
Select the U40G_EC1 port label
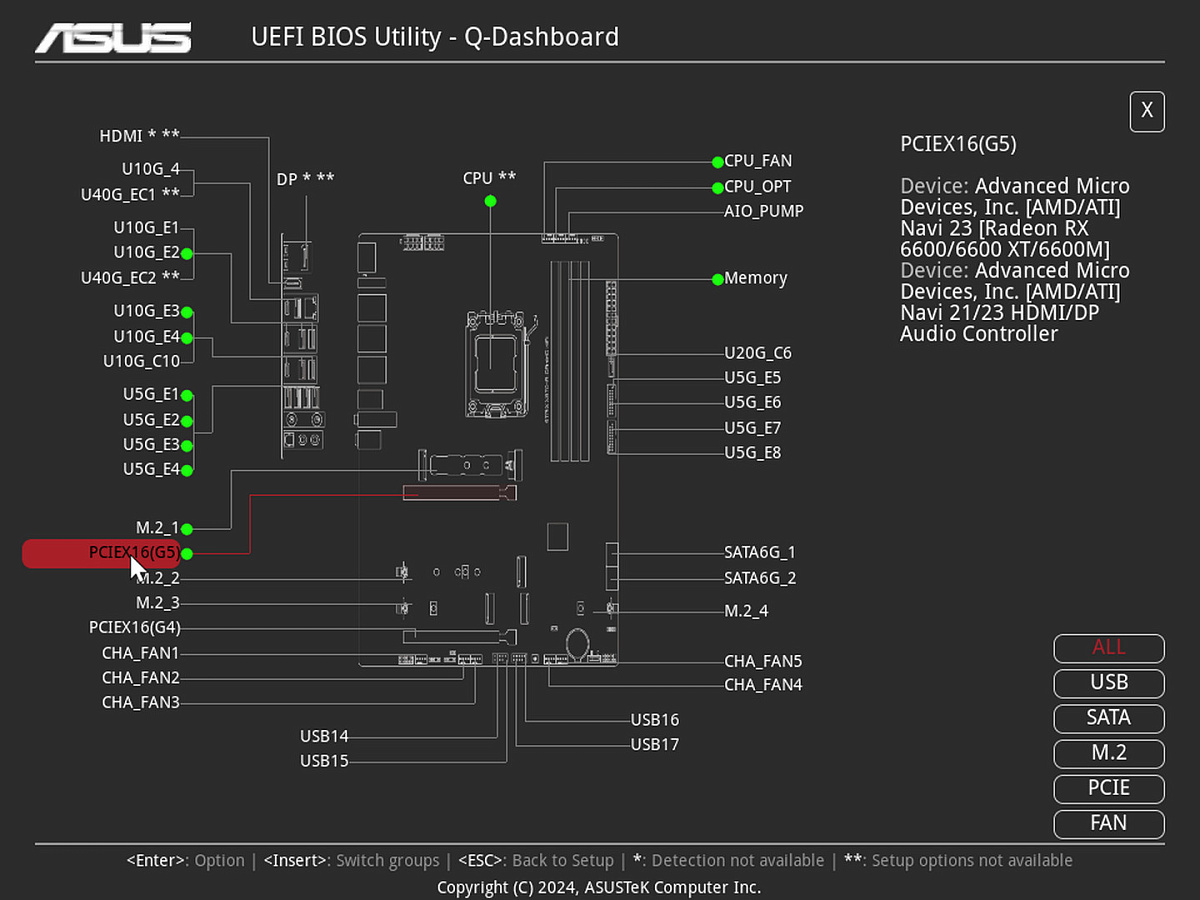[x=130, y=194]
